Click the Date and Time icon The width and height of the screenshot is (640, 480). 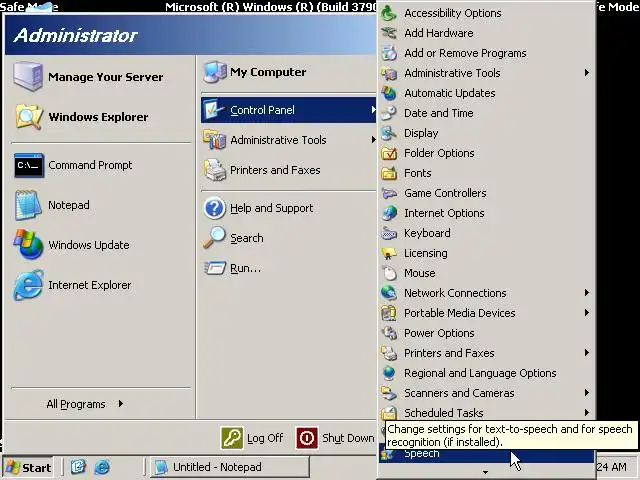tap(389, 113)
